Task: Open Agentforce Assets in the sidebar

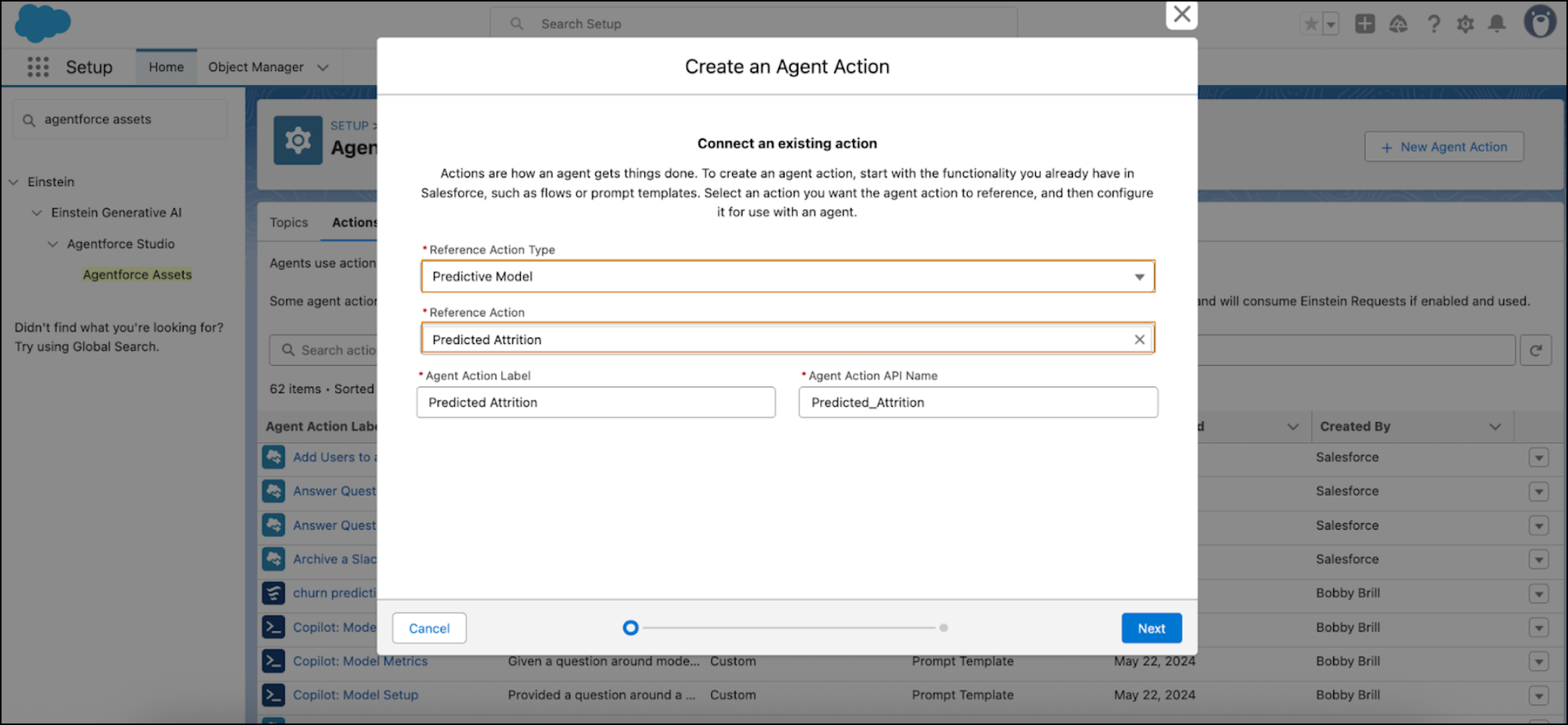Action: pos(137,275)
